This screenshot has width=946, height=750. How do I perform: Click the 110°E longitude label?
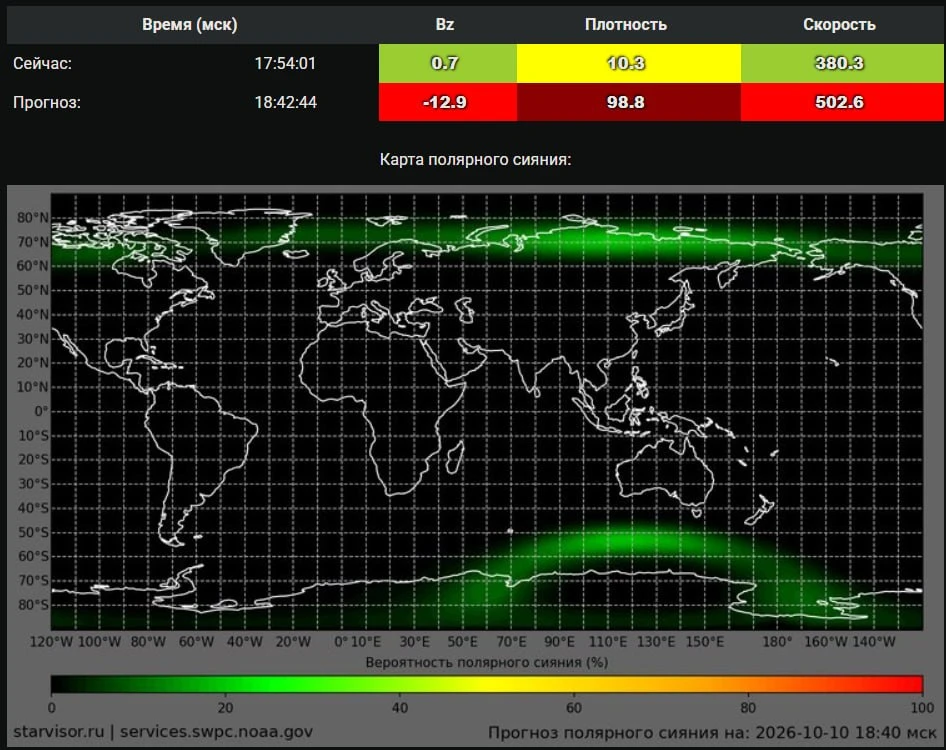tap(608, 642)
